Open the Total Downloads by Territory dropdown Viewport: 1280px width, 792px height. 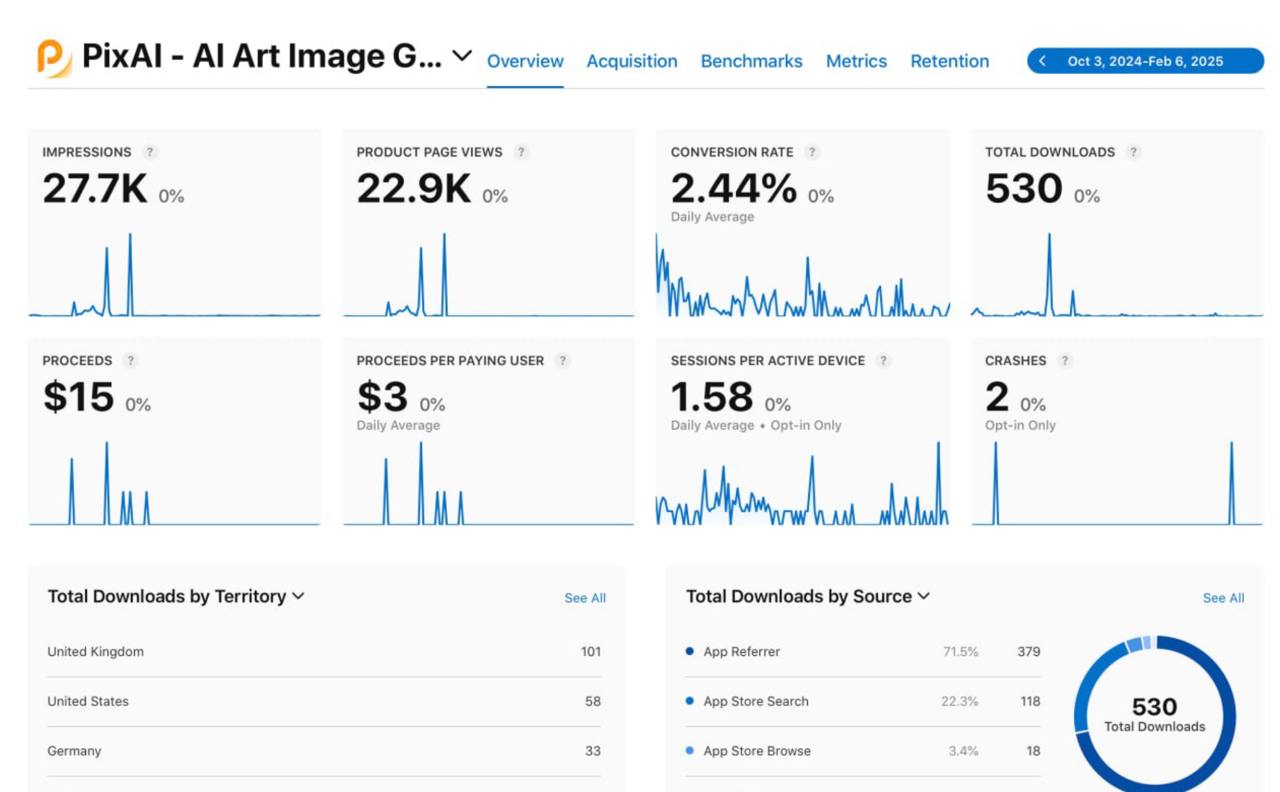296,596
